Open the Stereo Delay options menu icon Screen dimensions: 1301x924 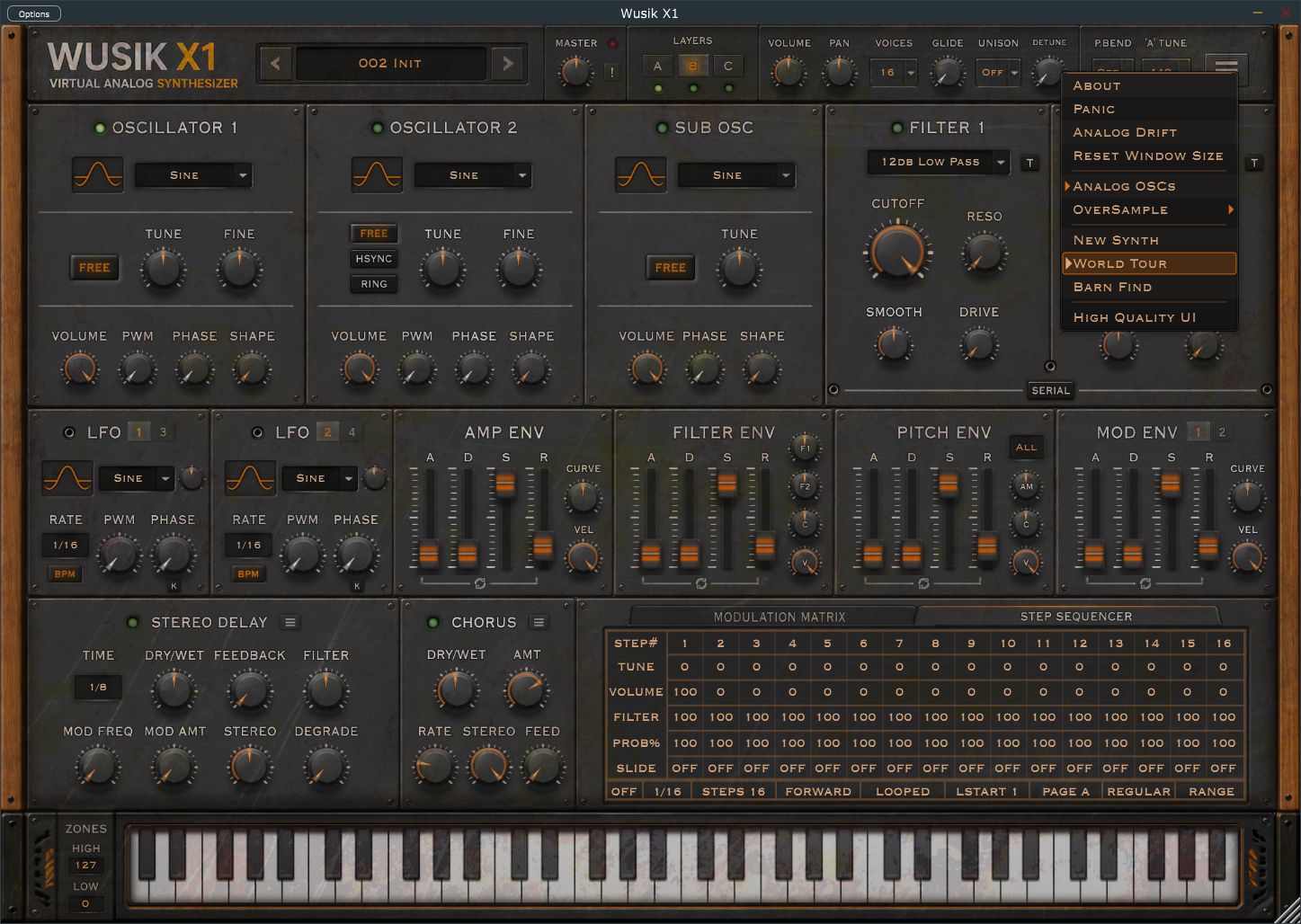[x=290, y=622]
